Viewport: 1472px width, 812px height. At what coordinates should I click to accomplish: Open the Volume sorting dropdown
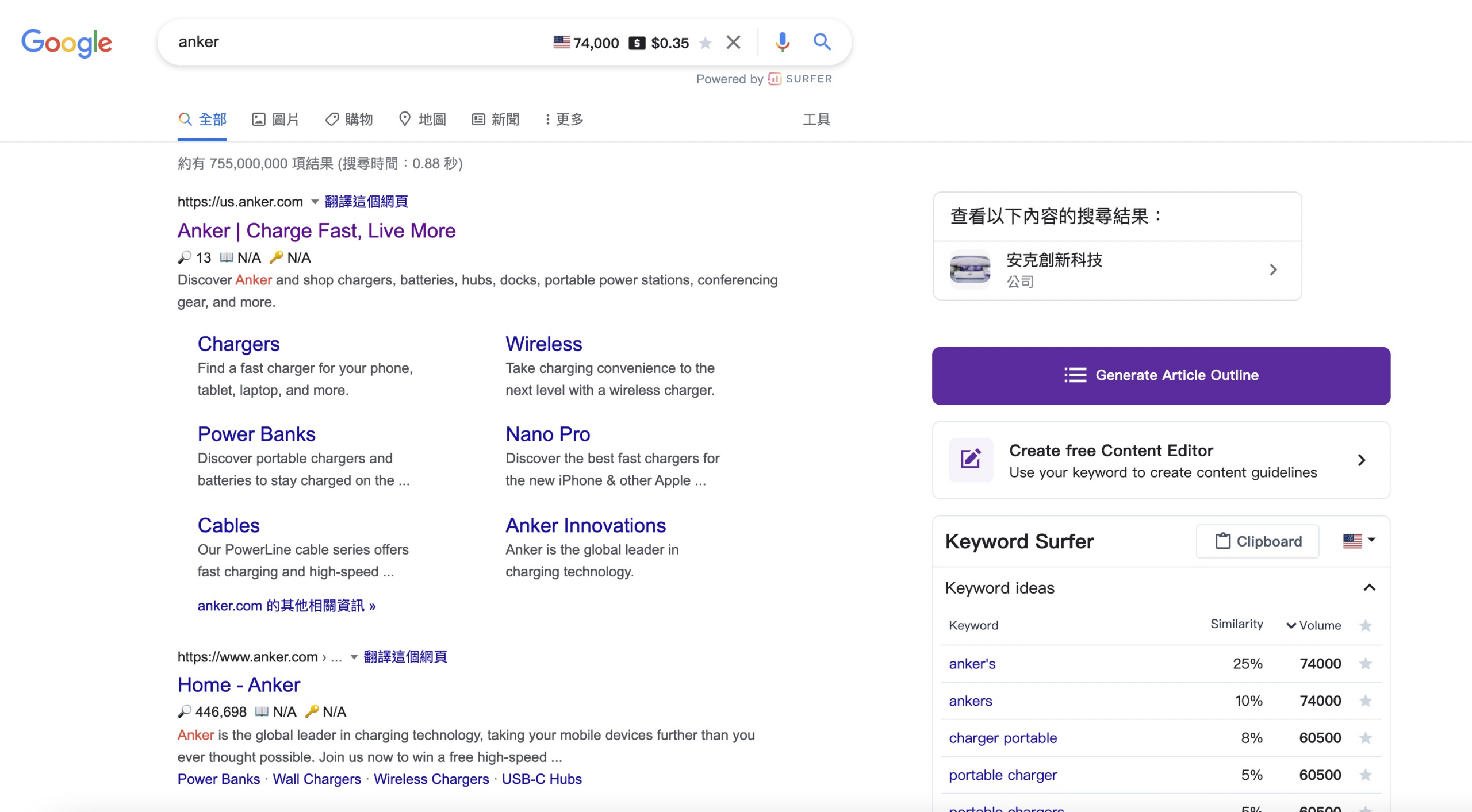click(x=1313, y=625)
